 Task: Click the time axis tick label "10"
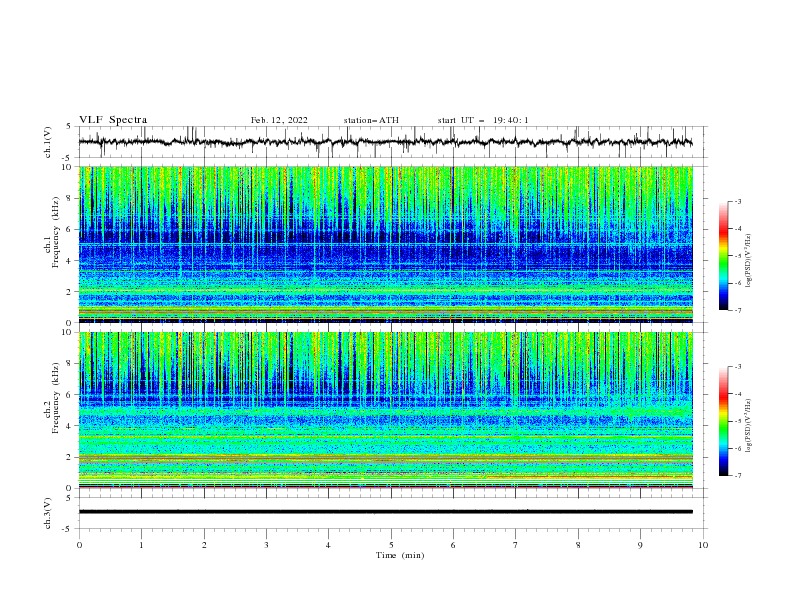[703, 545]
